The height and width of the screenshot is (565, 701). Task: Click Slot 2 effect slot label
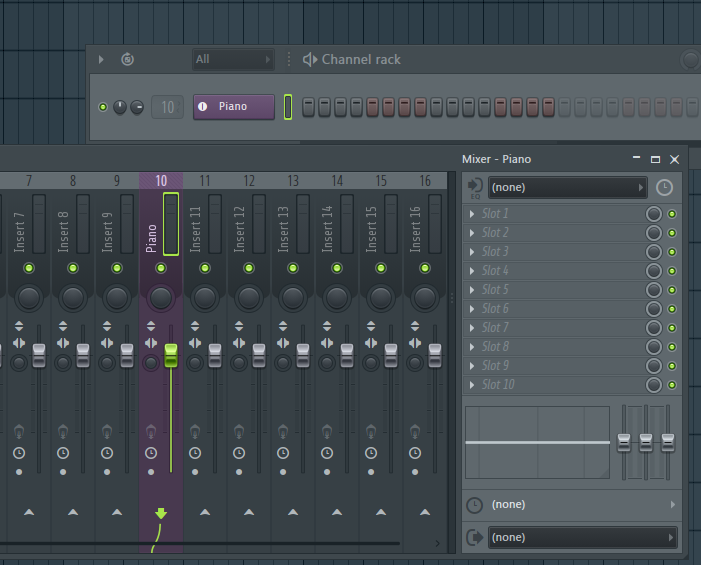(495, 233)
